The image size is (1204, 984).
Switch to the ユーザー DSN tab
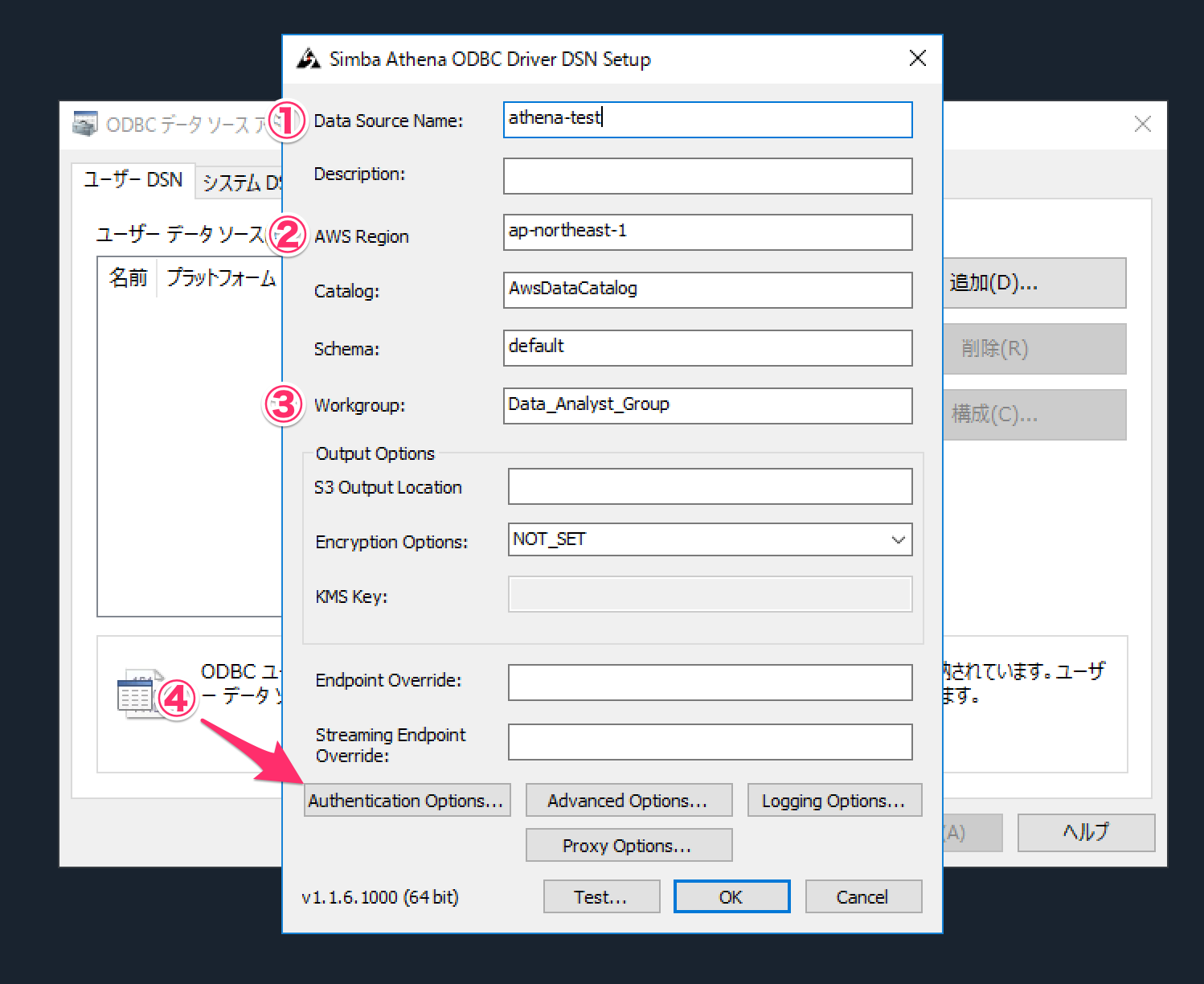pyautogui.click(x=133, y=180)
